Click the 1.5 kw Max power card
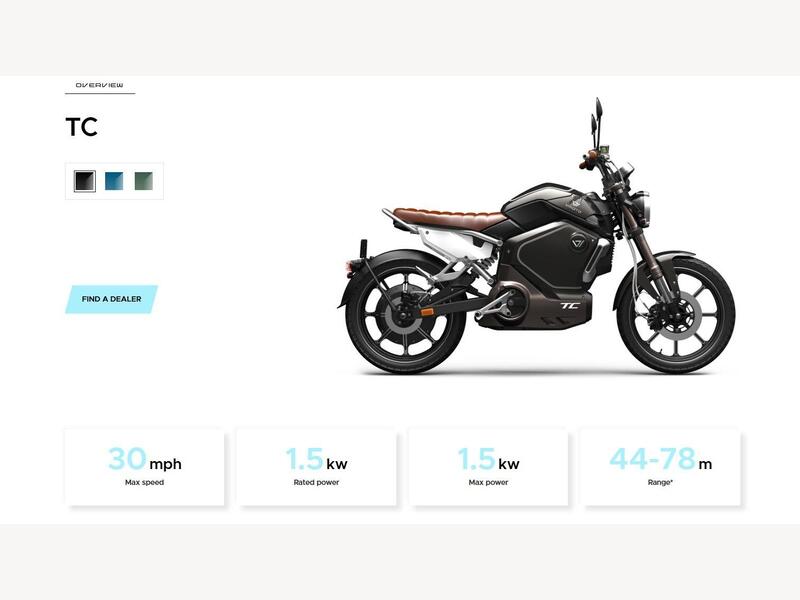The height and width of the screenshot is (600, 800). pos(488,467)
